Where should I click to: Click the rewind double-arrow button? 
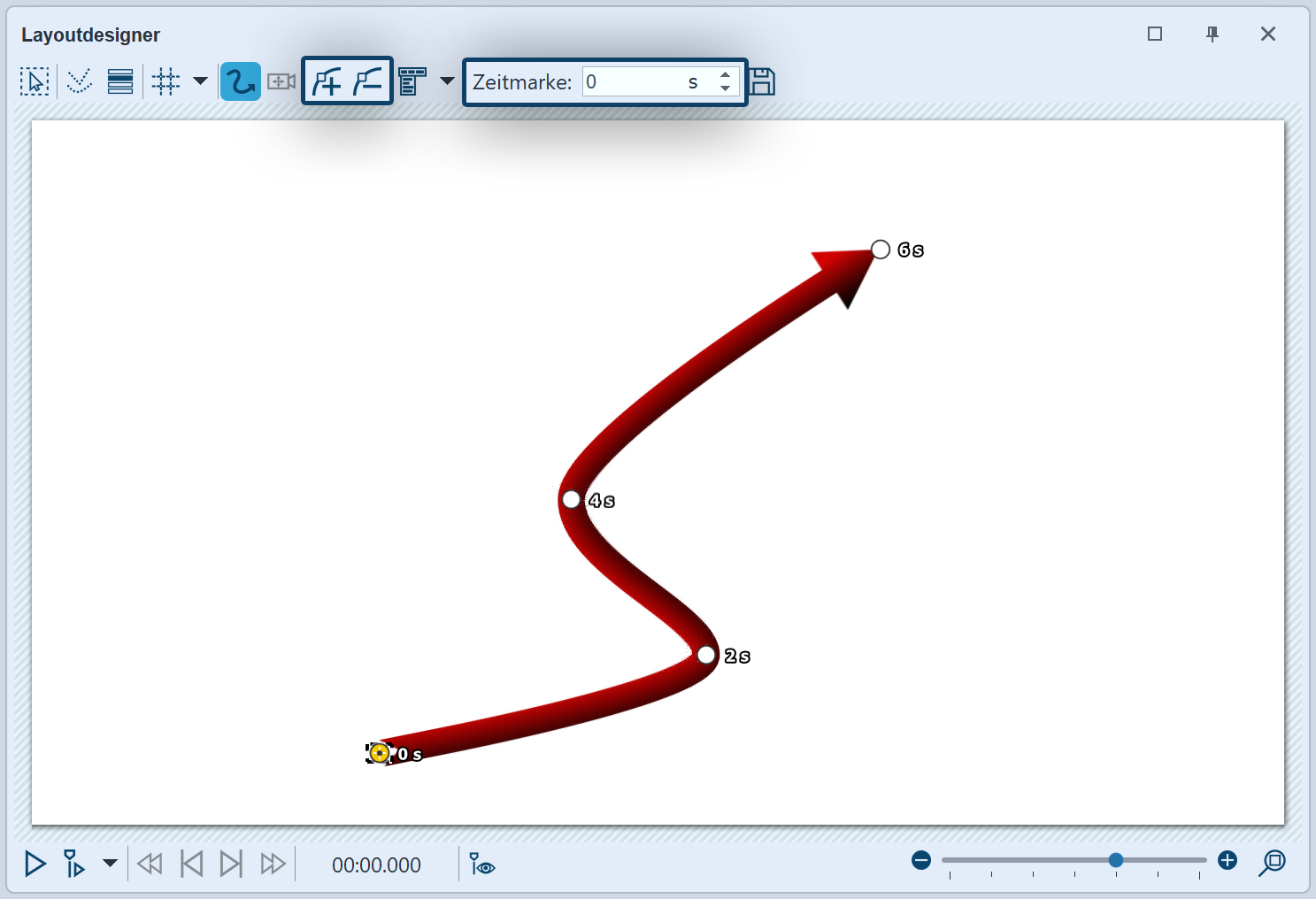click(150, 864)
